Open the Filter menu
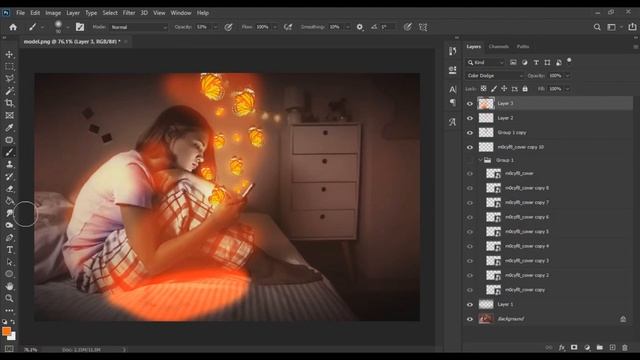Image resolution: width=640 pixels, height=360 pixels. pyautogui.click(x=129, y=13)
